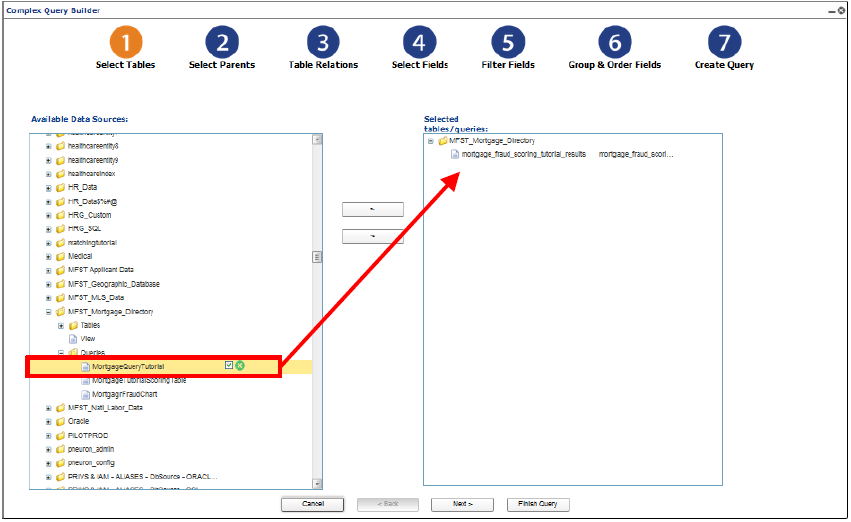Select step 6 Group & Order Fields icon
851x522 pixels.
pyautogui.click(x=615, y=42)
